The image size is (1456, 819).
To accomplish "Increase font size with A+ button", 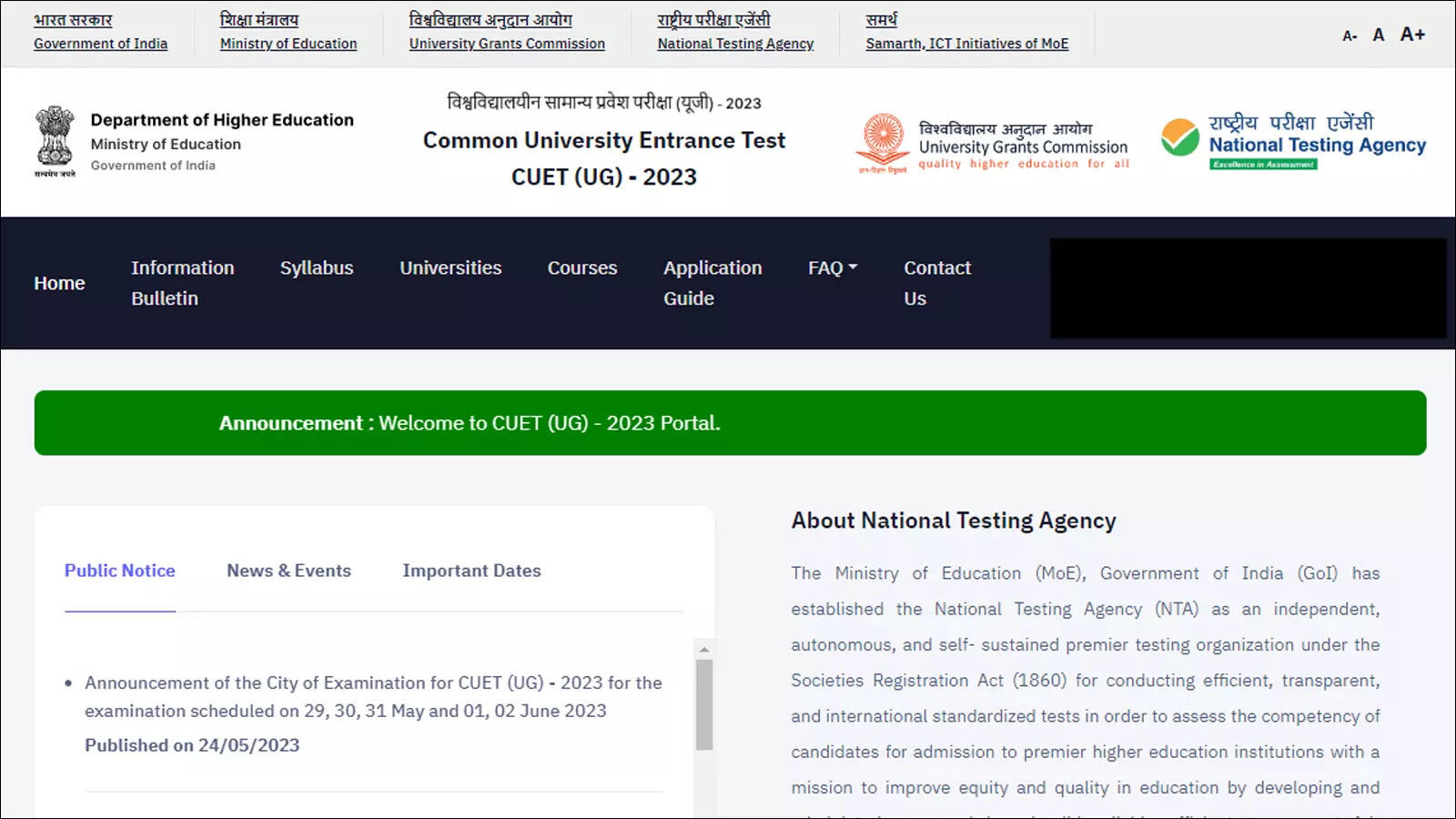I will pos(1412,34).
